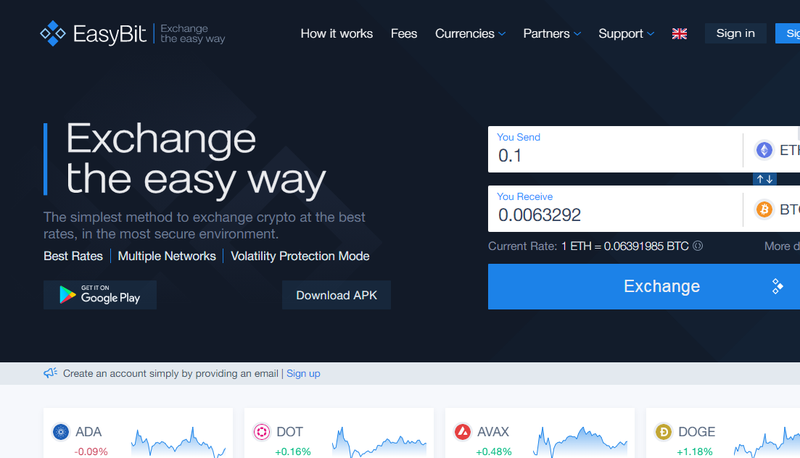Click the Volatility Protection Mode text

point(300,256)
